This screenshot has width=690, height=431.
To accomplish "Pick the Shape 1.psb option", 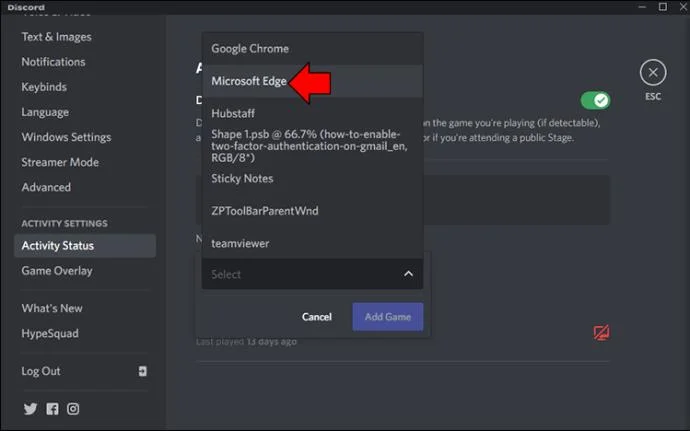I will pos(312,146).
